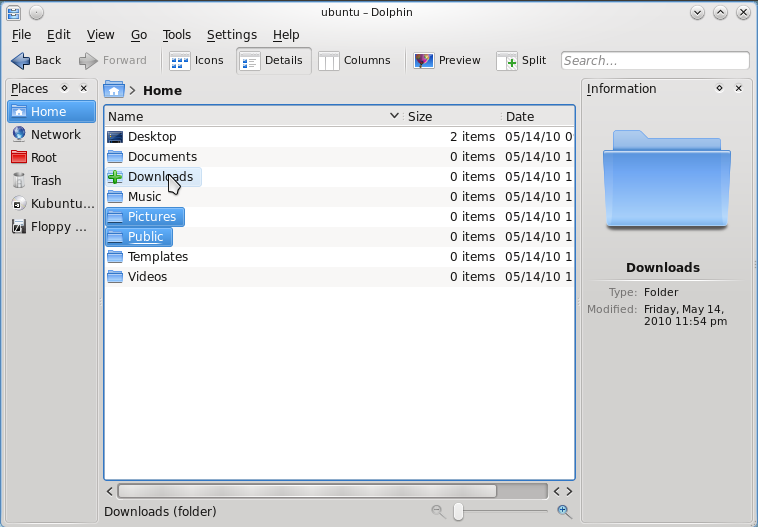Click the zoom out magnifier icon
758x527 pixels.
click(438, 511)
